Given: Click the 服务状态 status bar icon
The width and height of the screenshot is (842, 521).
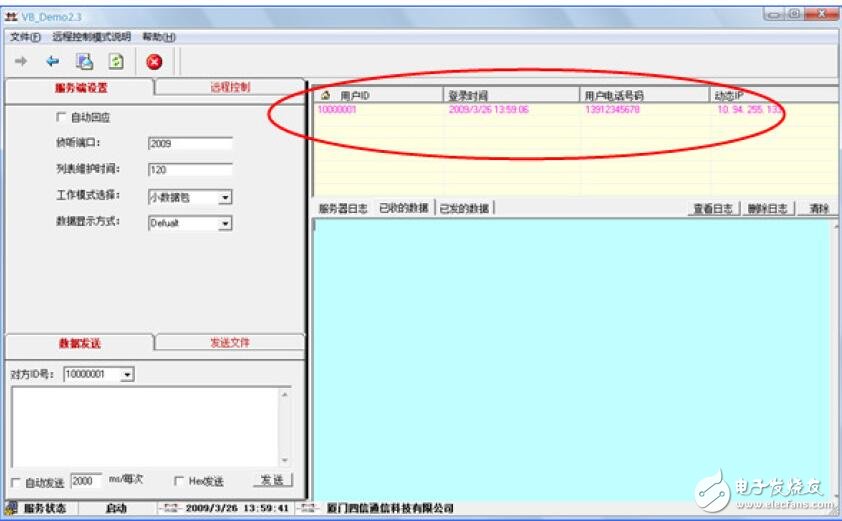Looking at the screenshot, I should [x=11, y=508].
